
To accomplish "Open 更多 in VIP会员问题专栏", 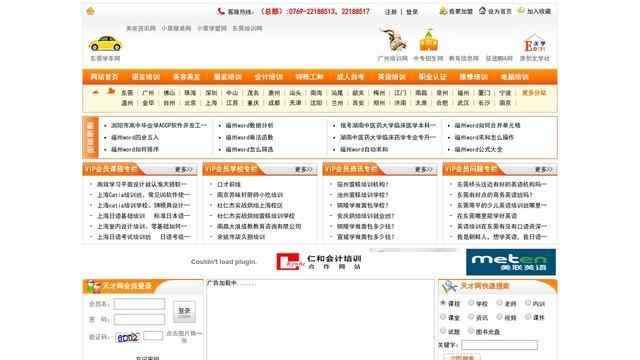I will coord(543,169).
